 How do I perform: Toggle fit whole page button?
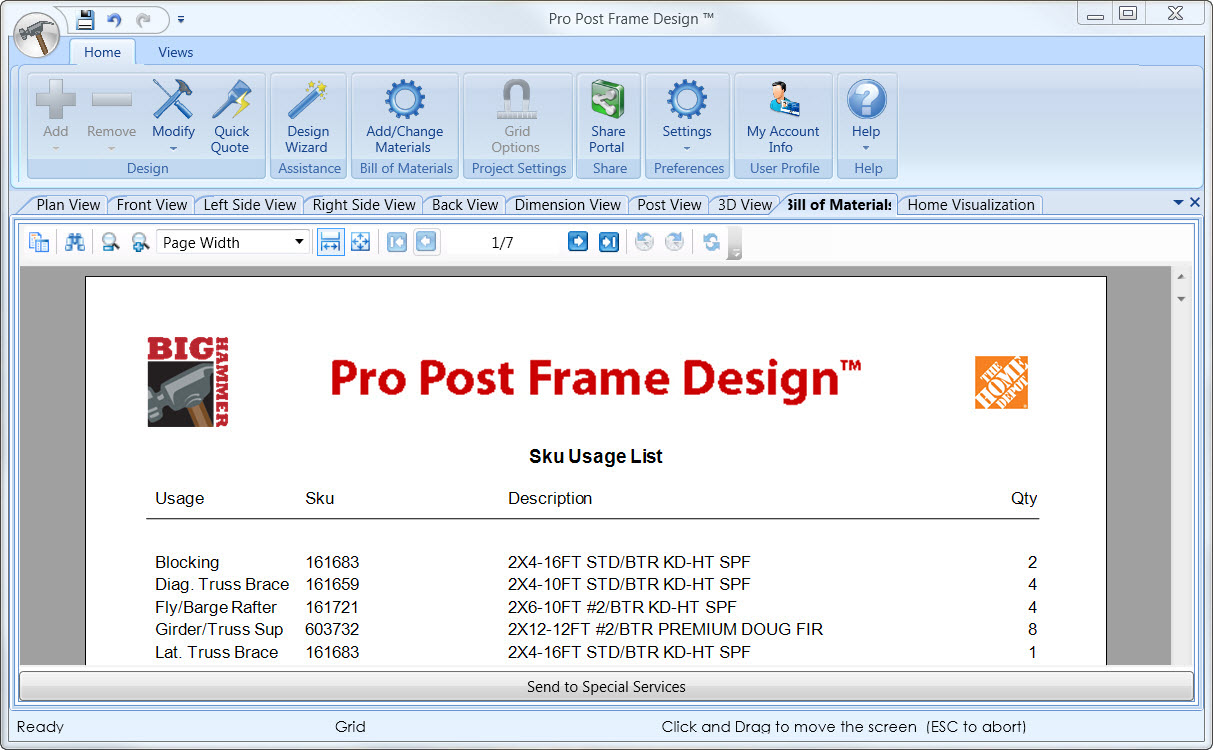(360, 242)
